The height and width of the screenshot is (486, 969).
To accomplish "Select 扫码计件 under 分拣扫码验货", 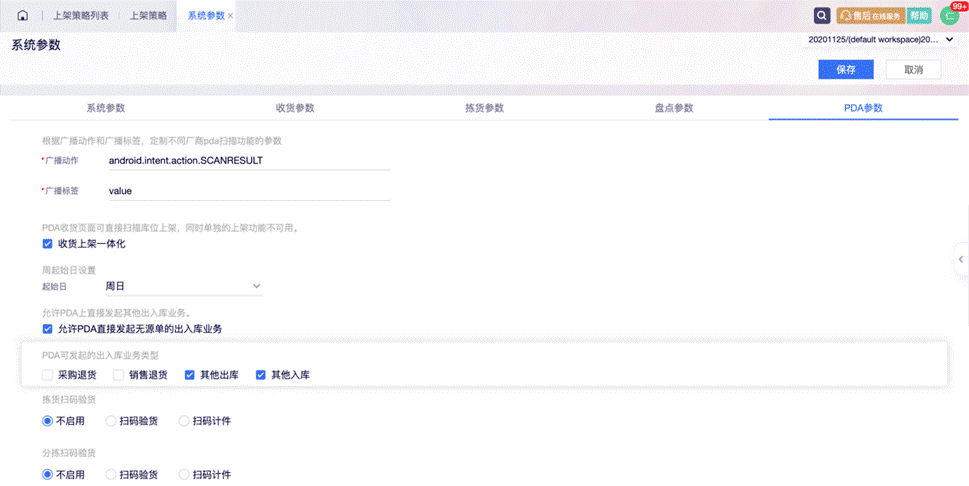I will [x=184, y=475].
